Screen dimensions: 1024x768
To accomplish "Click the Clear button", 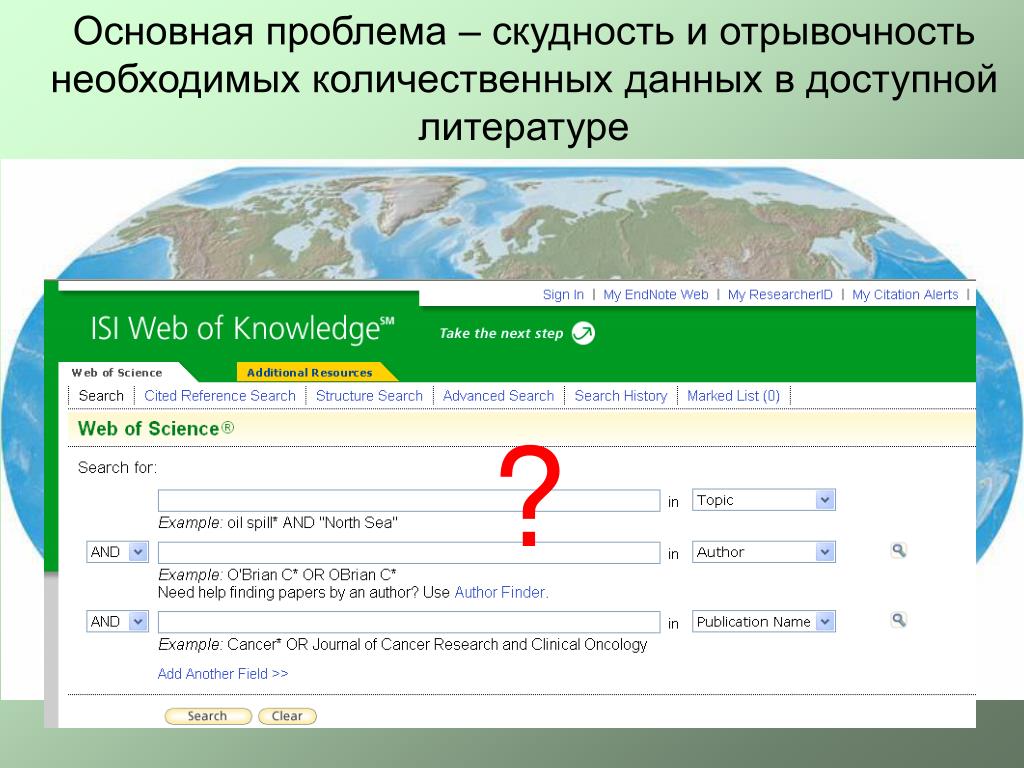I will tap(287, 716).
